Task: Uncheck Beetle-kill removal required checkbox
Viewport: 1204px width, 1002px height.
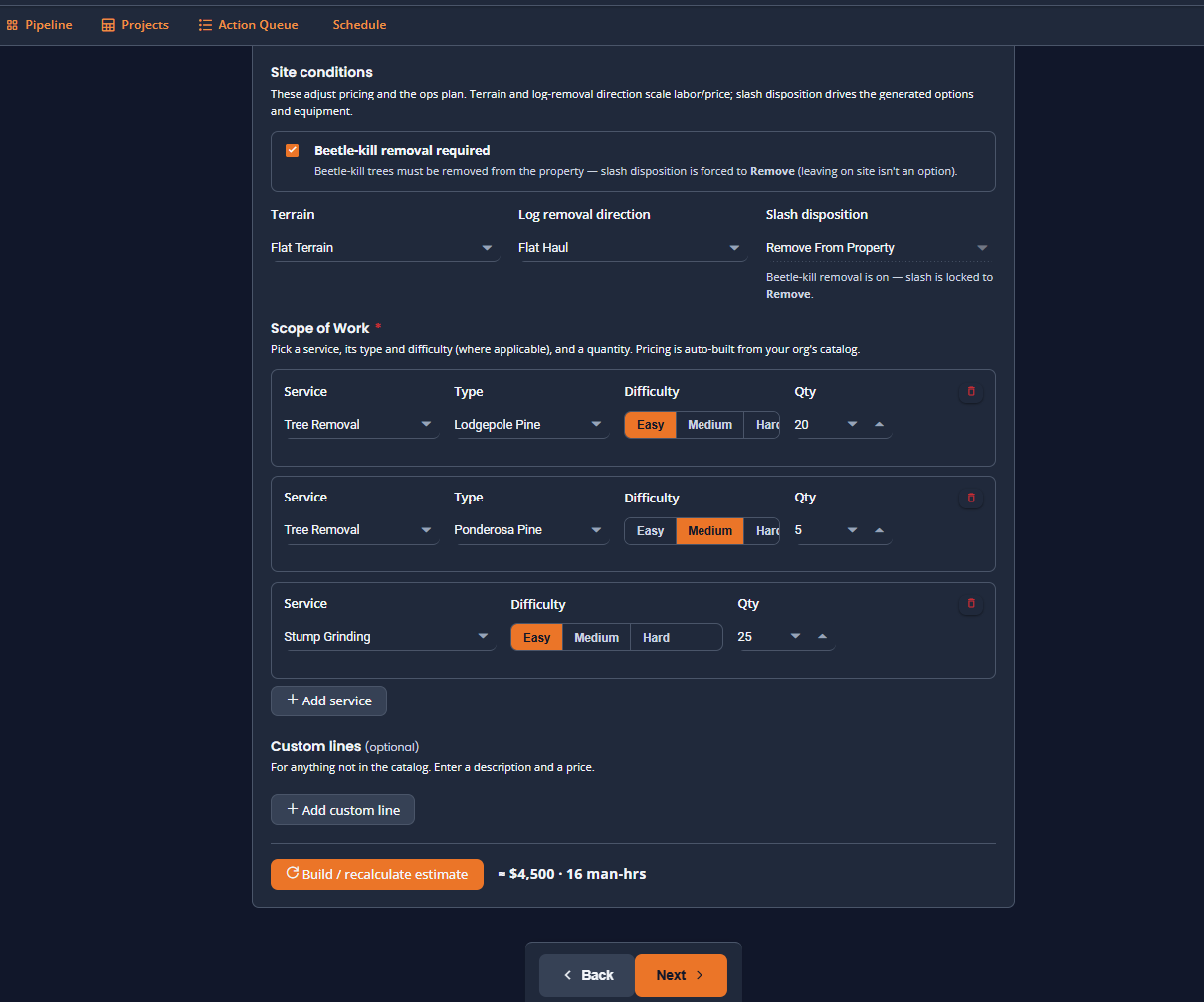Action: pyautogui.click(x=293, y=151)
